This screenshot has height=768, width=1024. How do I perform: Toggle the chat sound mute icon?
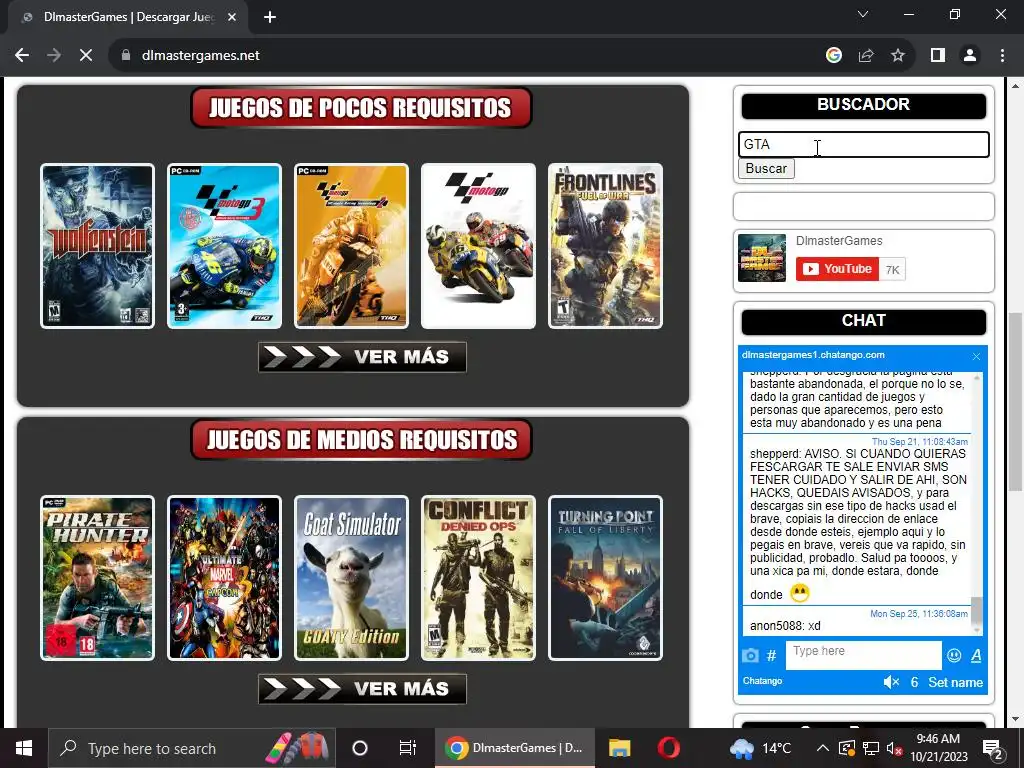(891, 682)
